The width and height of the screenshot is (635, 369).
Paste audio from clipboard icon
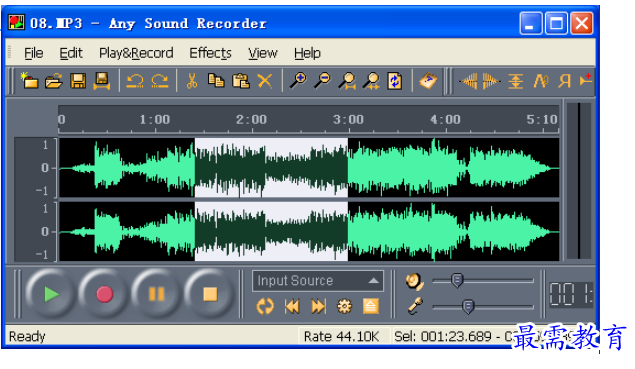(241, 81)
